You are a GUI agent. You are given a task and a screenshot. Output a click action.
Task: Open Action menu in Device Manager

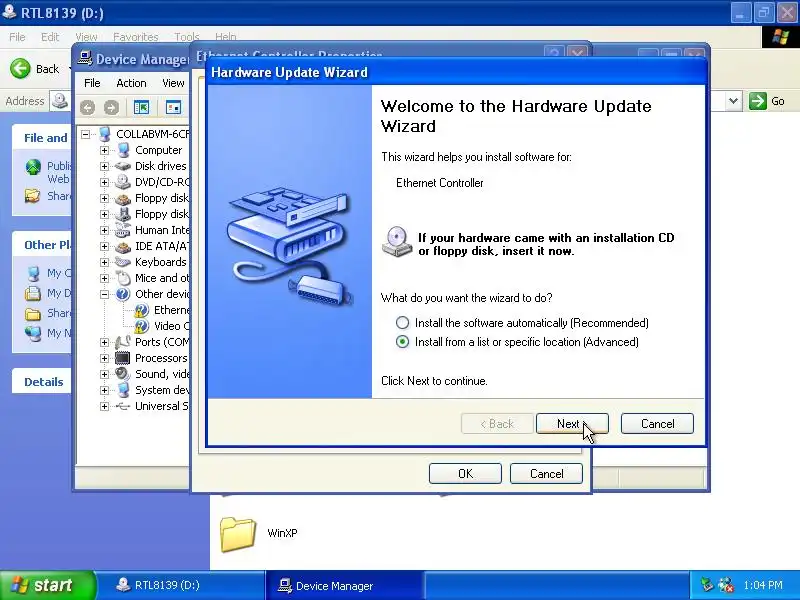pos(131,83)
